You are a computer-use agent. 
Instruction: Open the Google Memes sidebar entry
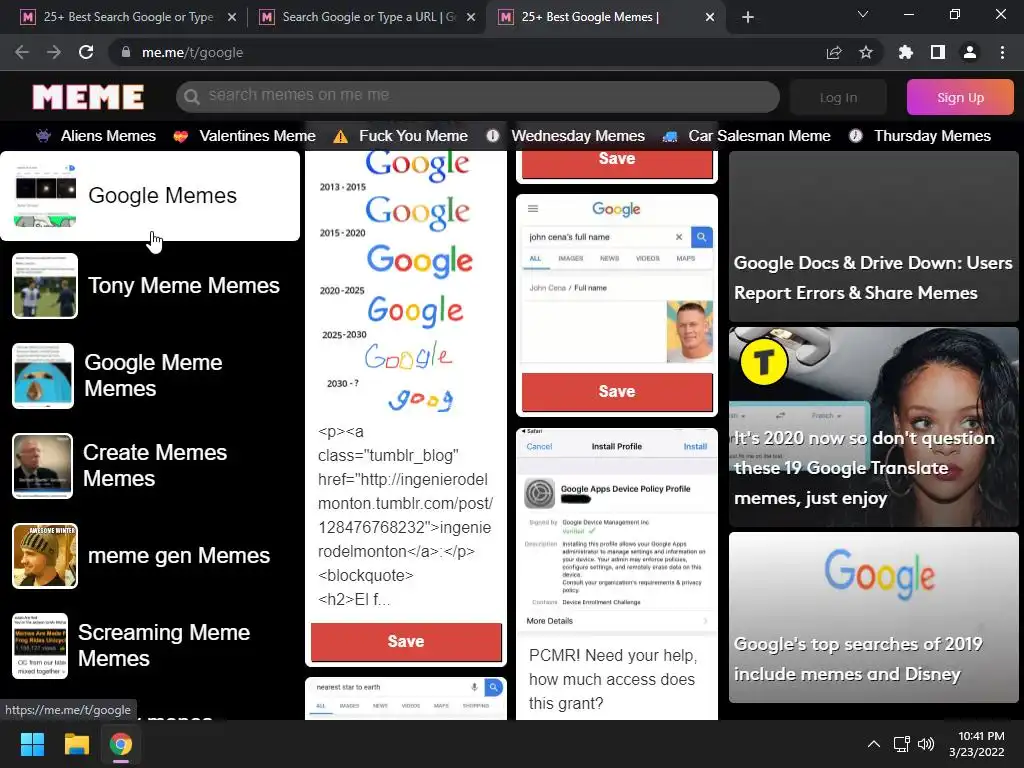[x=150, y=196]
